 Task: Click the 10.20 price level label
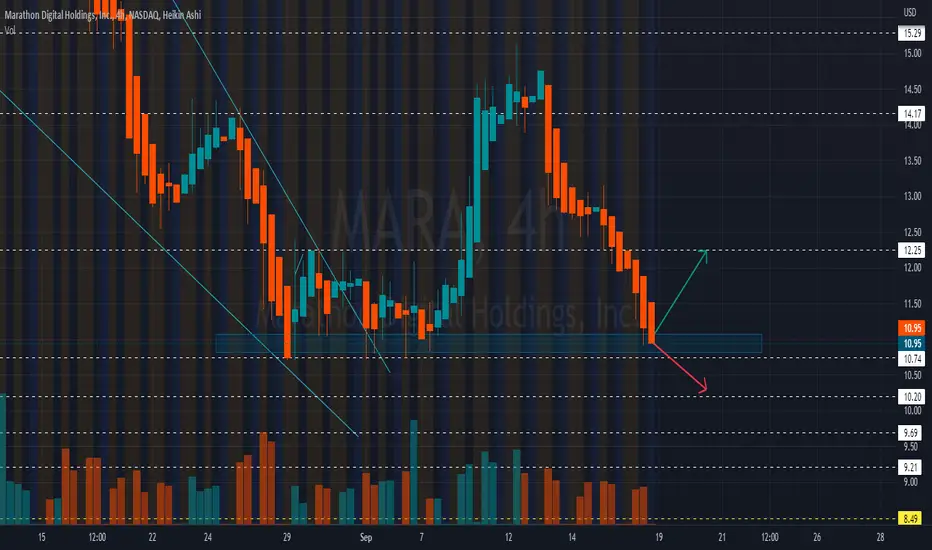912,397
